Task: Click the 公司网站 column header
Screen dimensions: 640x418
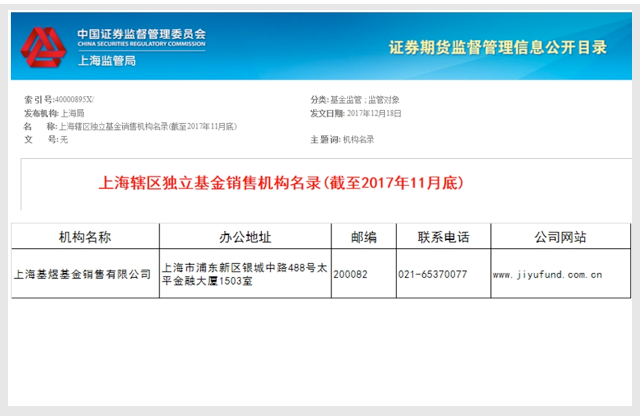Action: coord(560,236)
